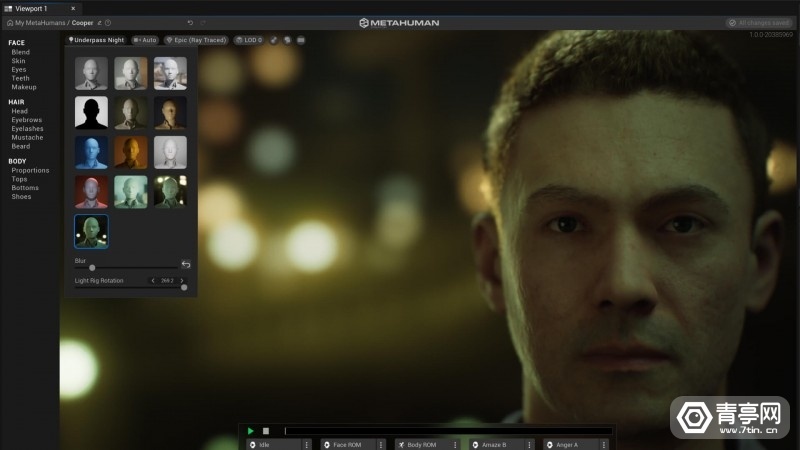This screenshot has width=800, height=450.
Task: Select the black silhouette lighting thumbnail
Action: tap(91, 112)
